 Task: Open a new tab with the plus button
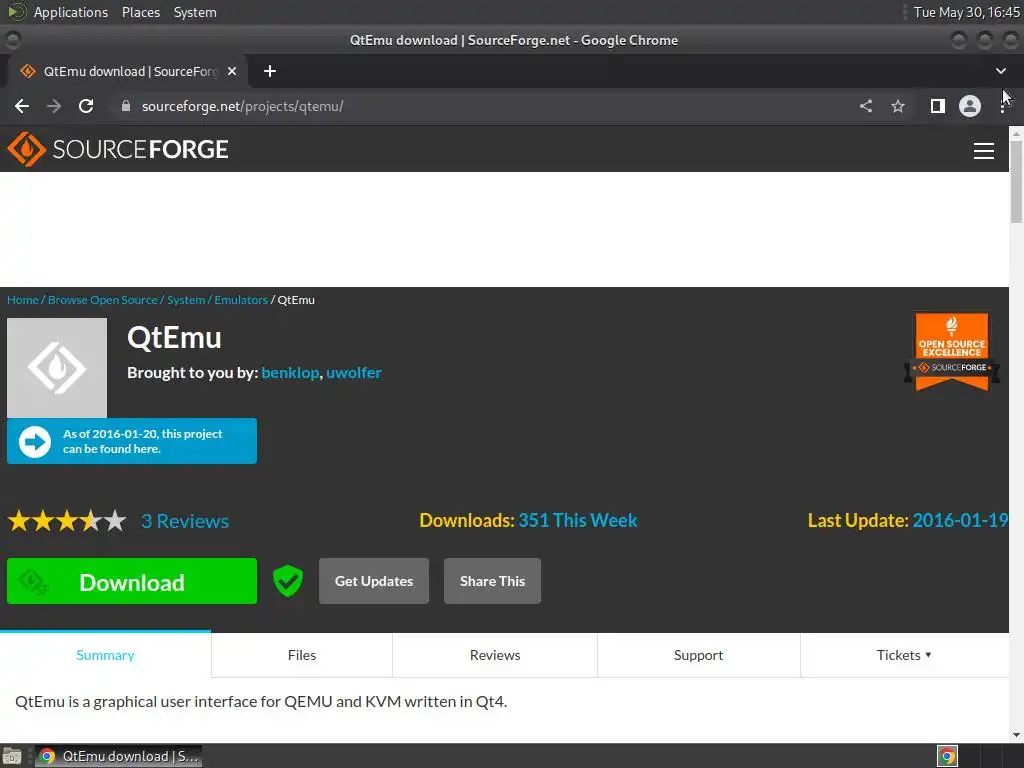click(x=270, y=71)
